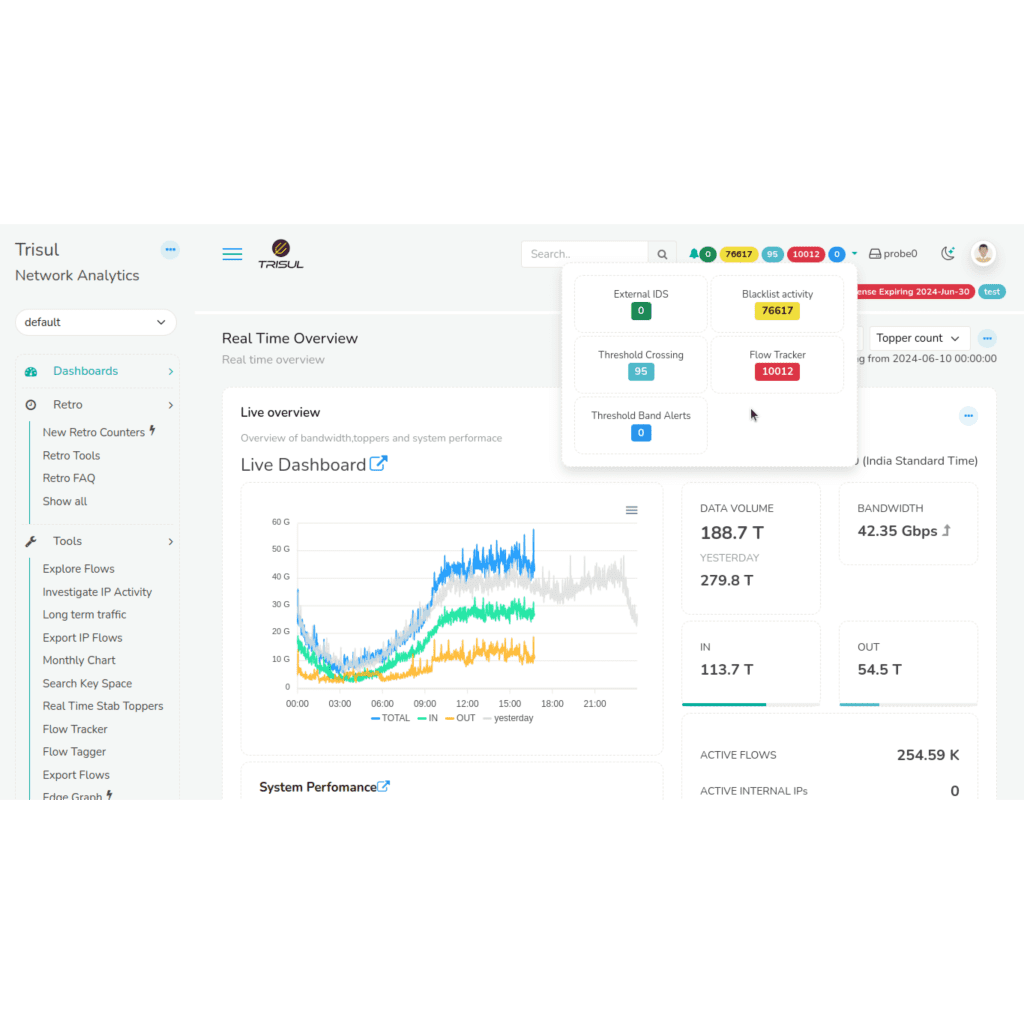Viewport: 1024px width, 1024px height.
Task: Open Real Time Stab Toppers
Action: [x=103, y=706]
